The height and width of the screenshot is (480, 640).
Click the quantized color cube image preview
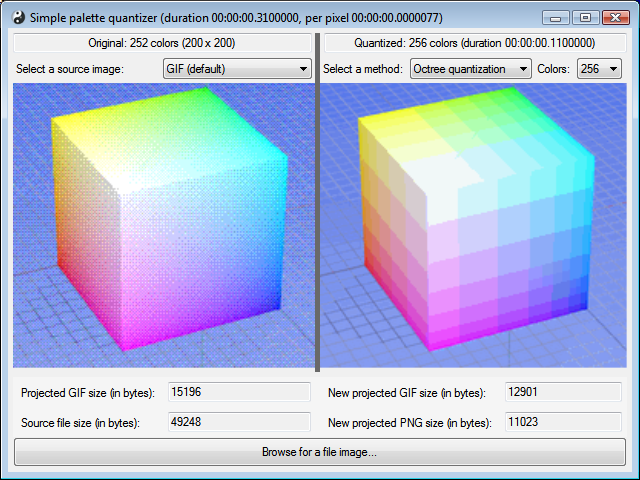pyautogui.click(x=473, y=225)
